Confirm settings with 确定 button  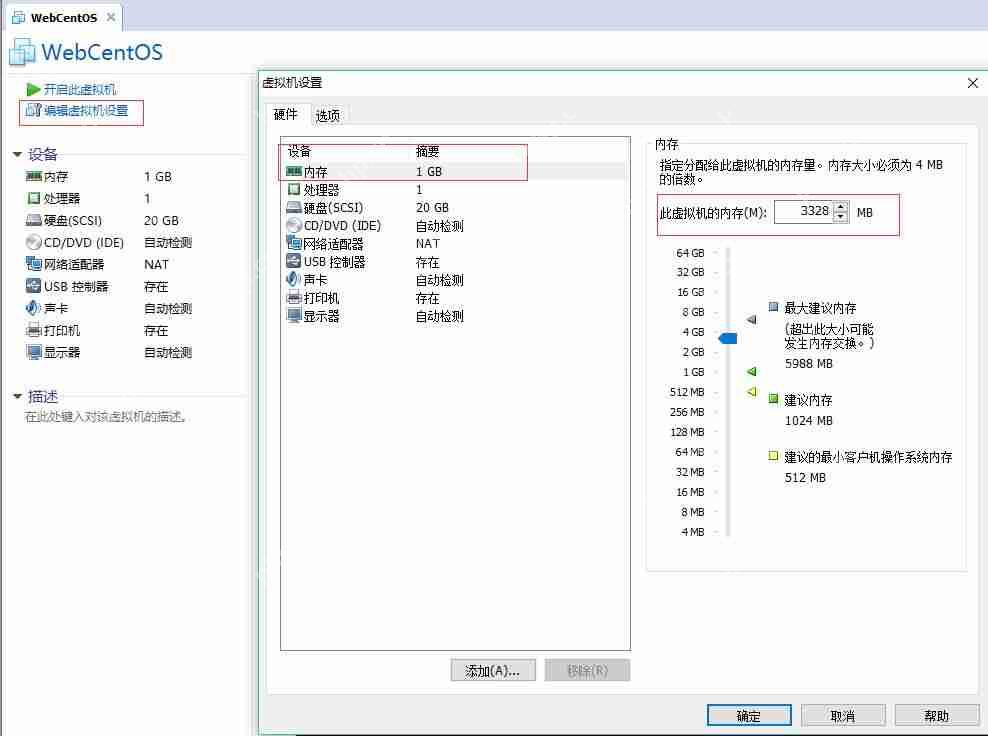(749, 716)
